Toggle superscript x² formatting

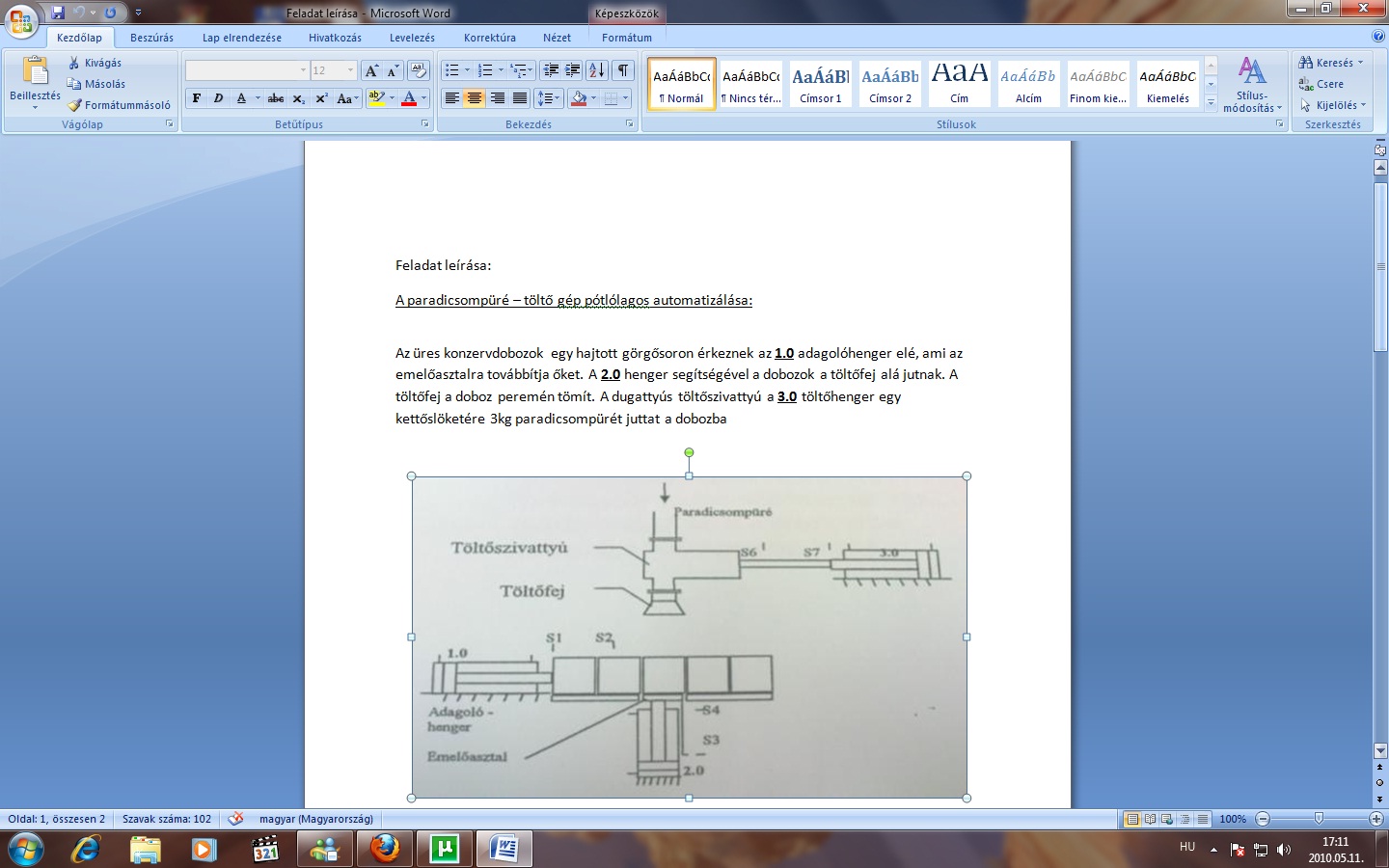pyautogui.click(x=321, y=98)
